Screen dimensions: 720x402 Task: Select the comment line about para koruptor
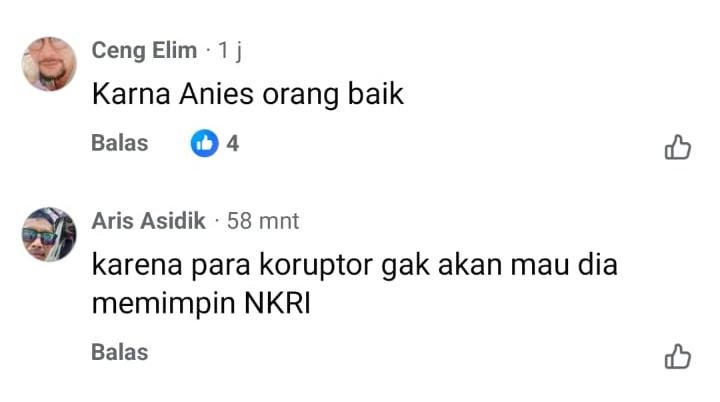tap(354, 266)
